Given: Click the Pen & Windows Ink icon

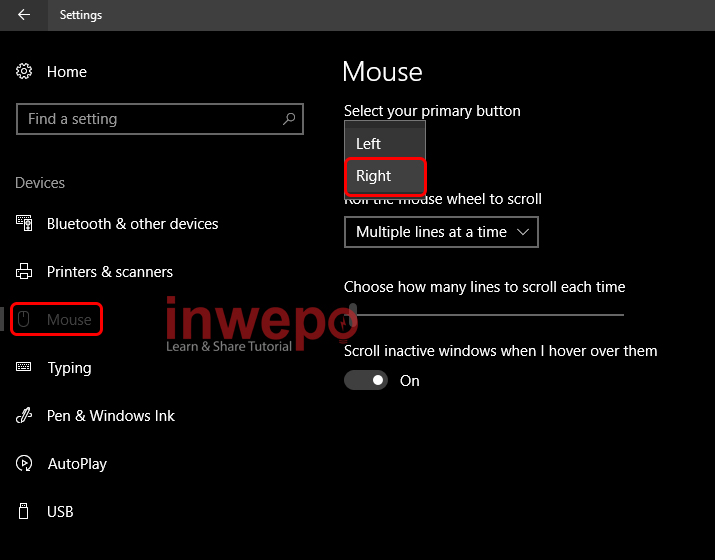Looking at the screenshot, I should tap(24, 416).
